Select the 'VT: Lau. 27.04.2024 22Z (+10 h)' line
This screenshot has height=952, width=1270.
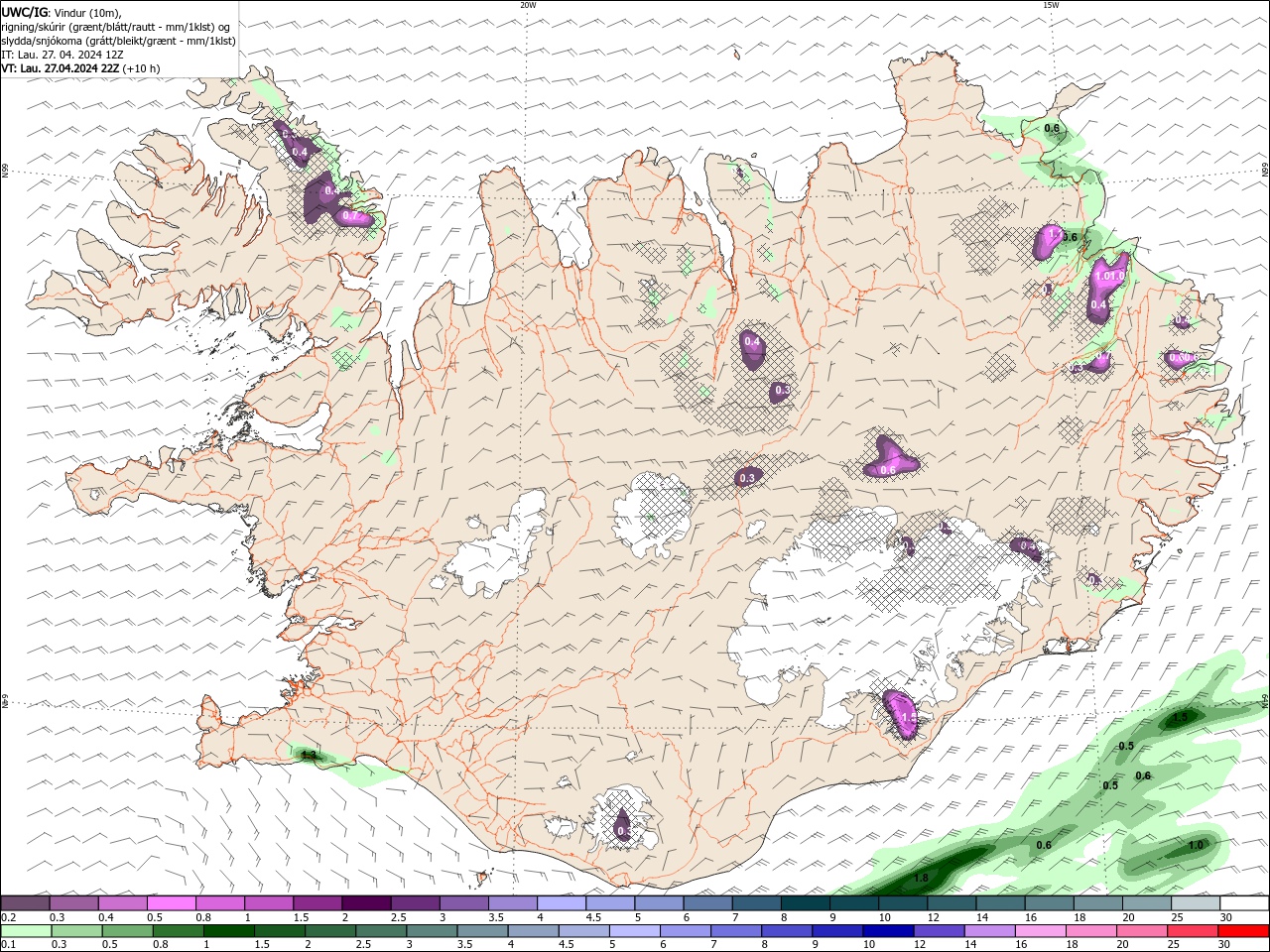point(80,68)
